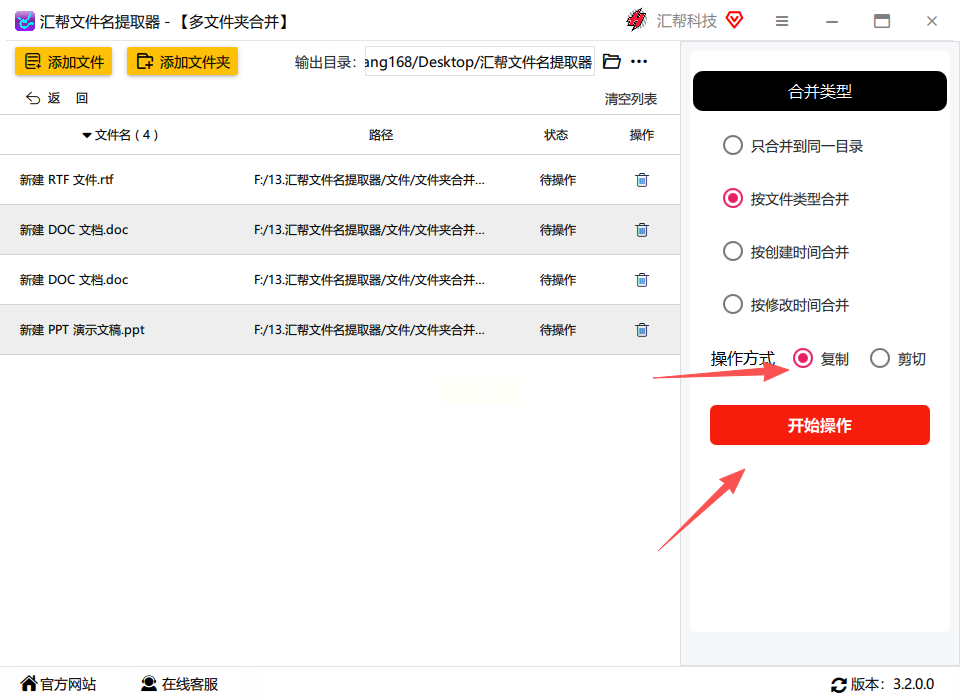The height and width of the screenshot is (700, 960).
Task: Open 在线客服 online support link
Action: [179, 684]
